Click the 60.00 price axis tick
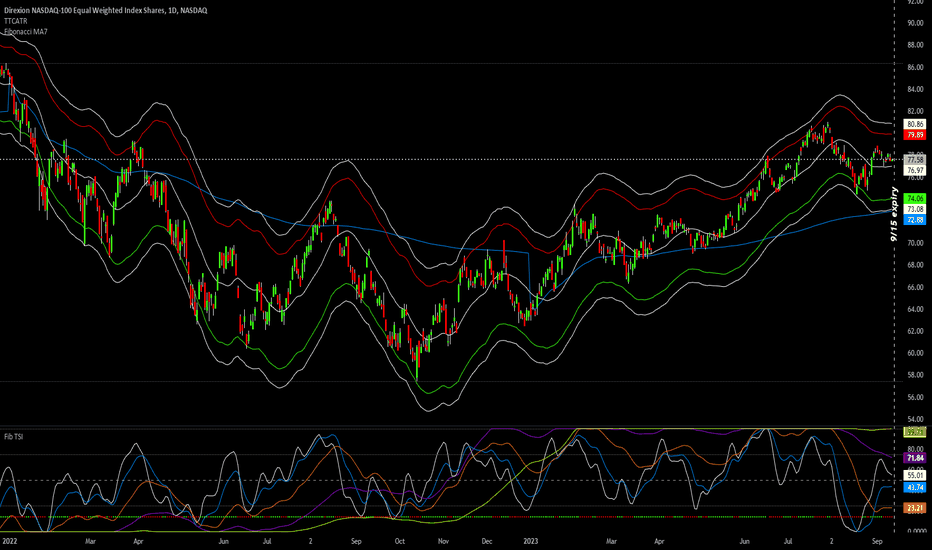The height and width of the screenshot is (550, 932). pos(915,353)
